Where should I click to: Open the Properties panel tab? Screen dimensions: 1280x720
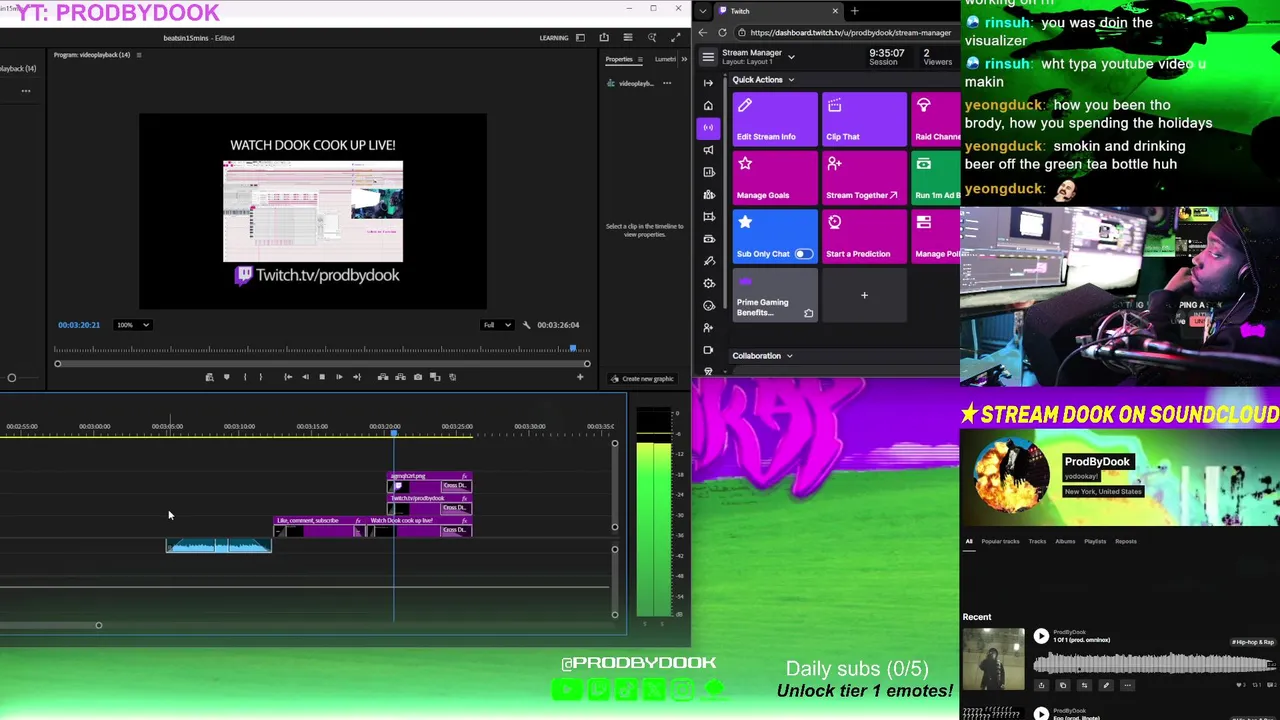point(619,59)
